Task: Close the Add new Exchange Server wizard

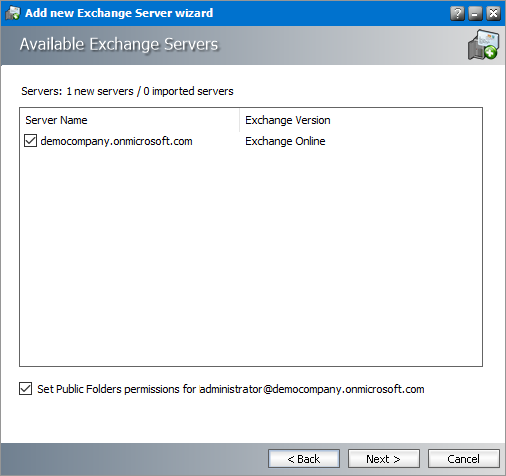Action: click(x=493, y=14)
